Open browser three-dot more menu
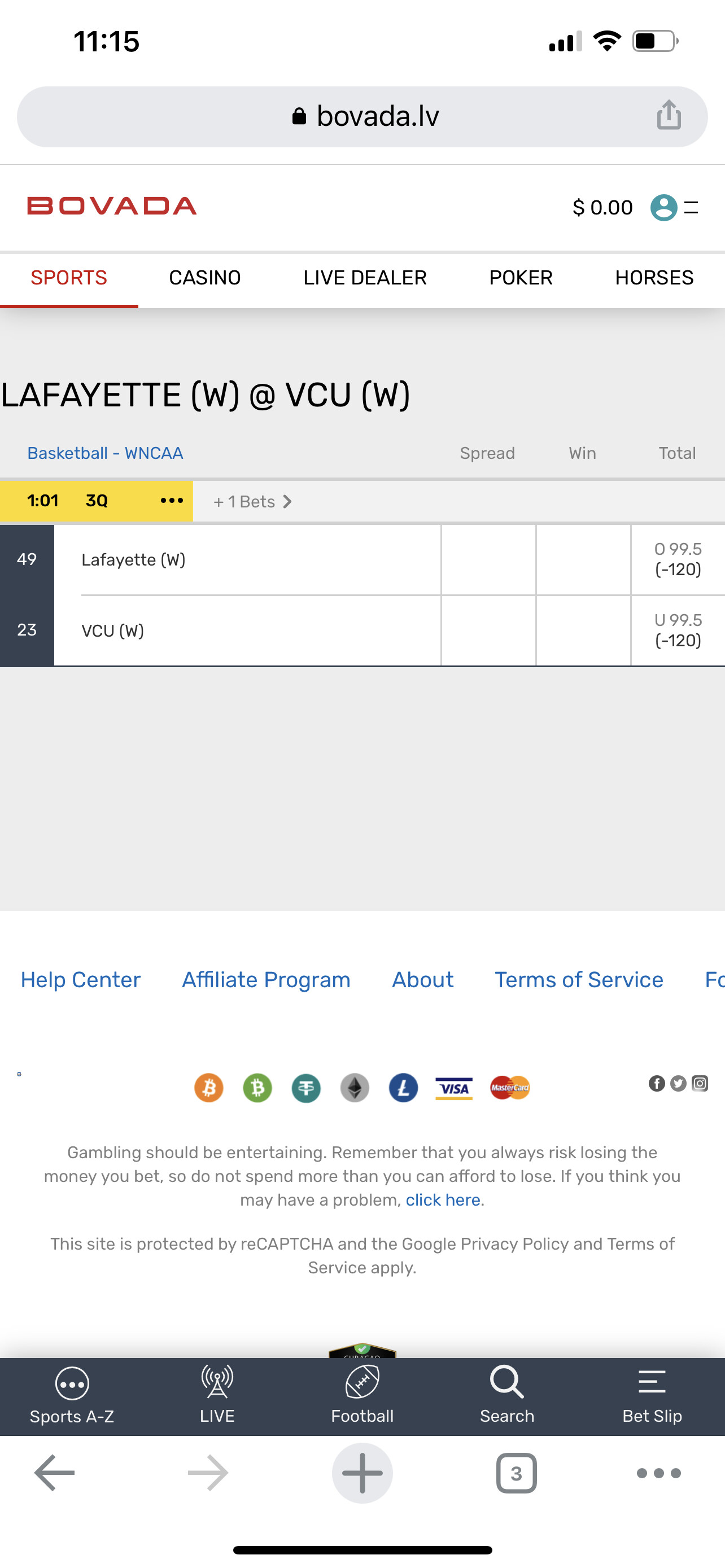Viewport: 725px width, 1568px height. click(x=658, y=1473)
